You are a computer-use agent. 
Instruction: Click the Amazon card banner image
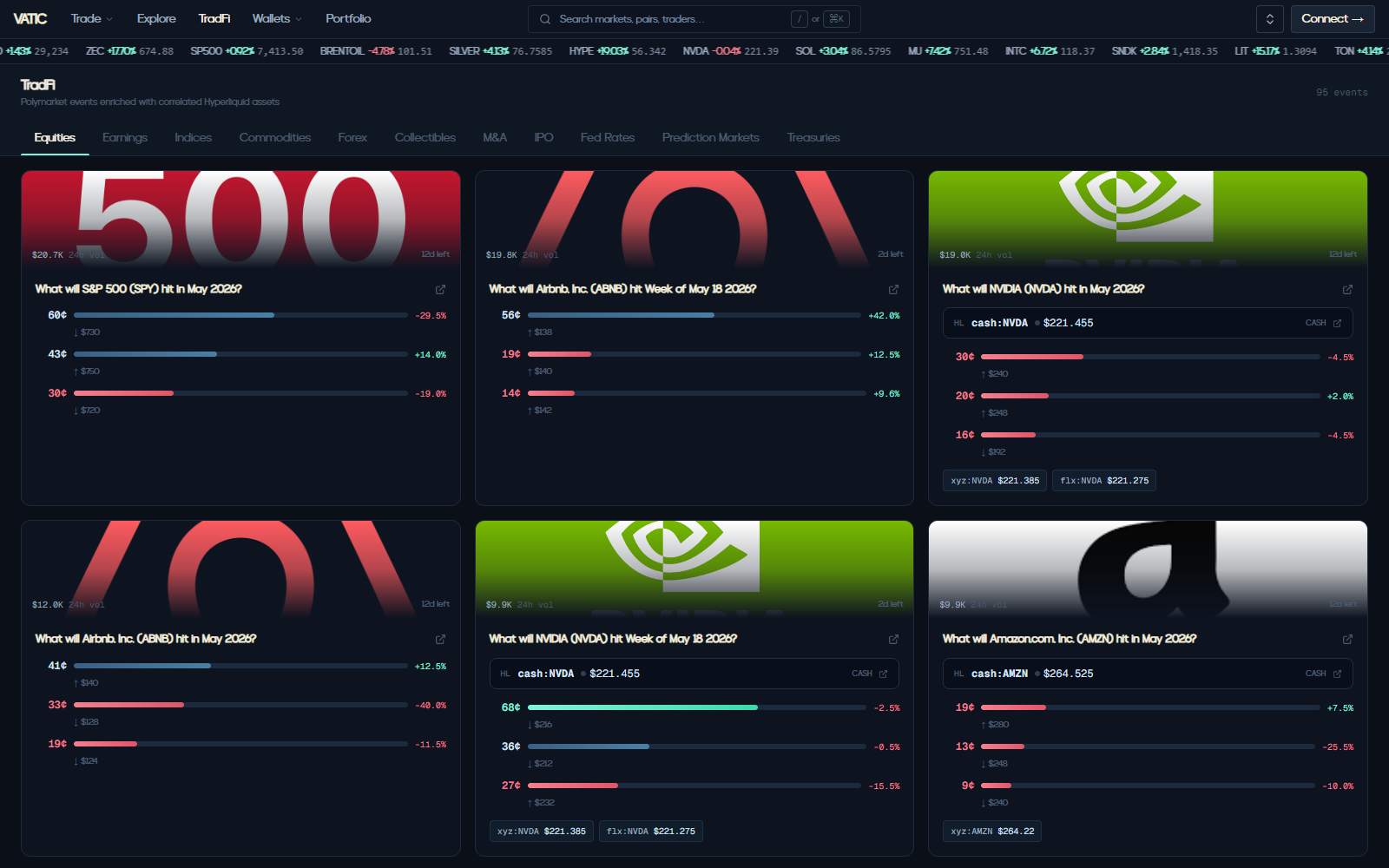[x=1148, y=569]
